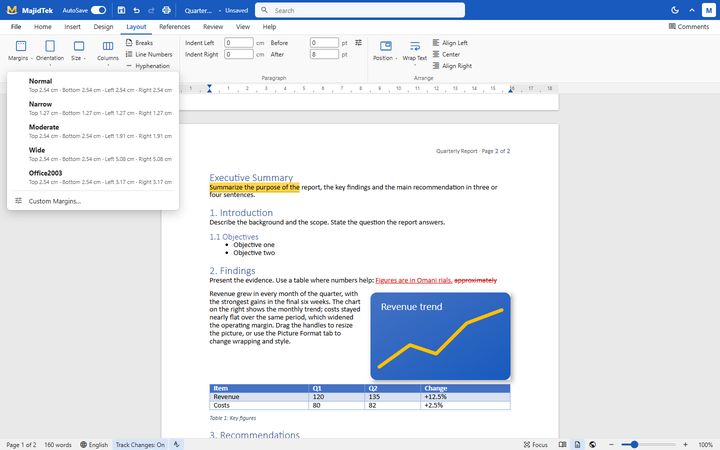Click the spacing Before input field

tap(324, 43)
